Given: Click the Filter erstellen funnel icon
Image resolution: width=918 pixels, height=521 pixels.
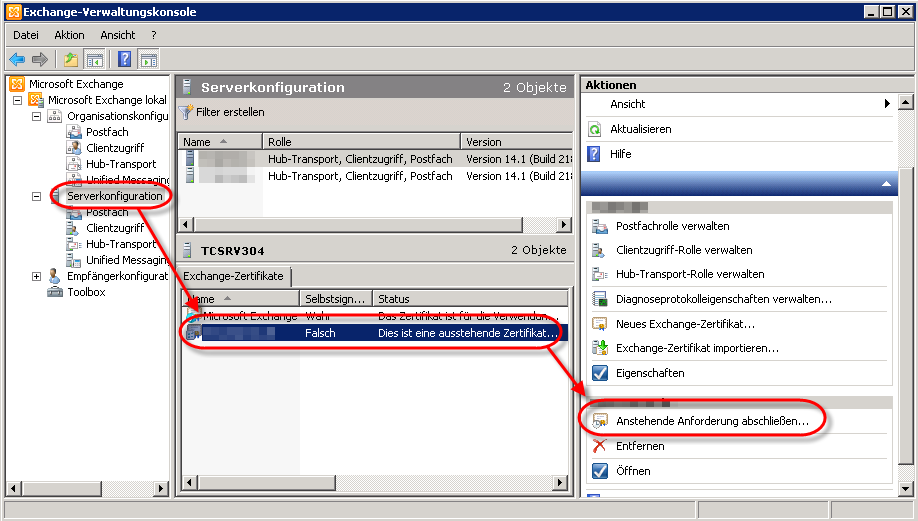Looking at the screenshot, I should 185,112.
